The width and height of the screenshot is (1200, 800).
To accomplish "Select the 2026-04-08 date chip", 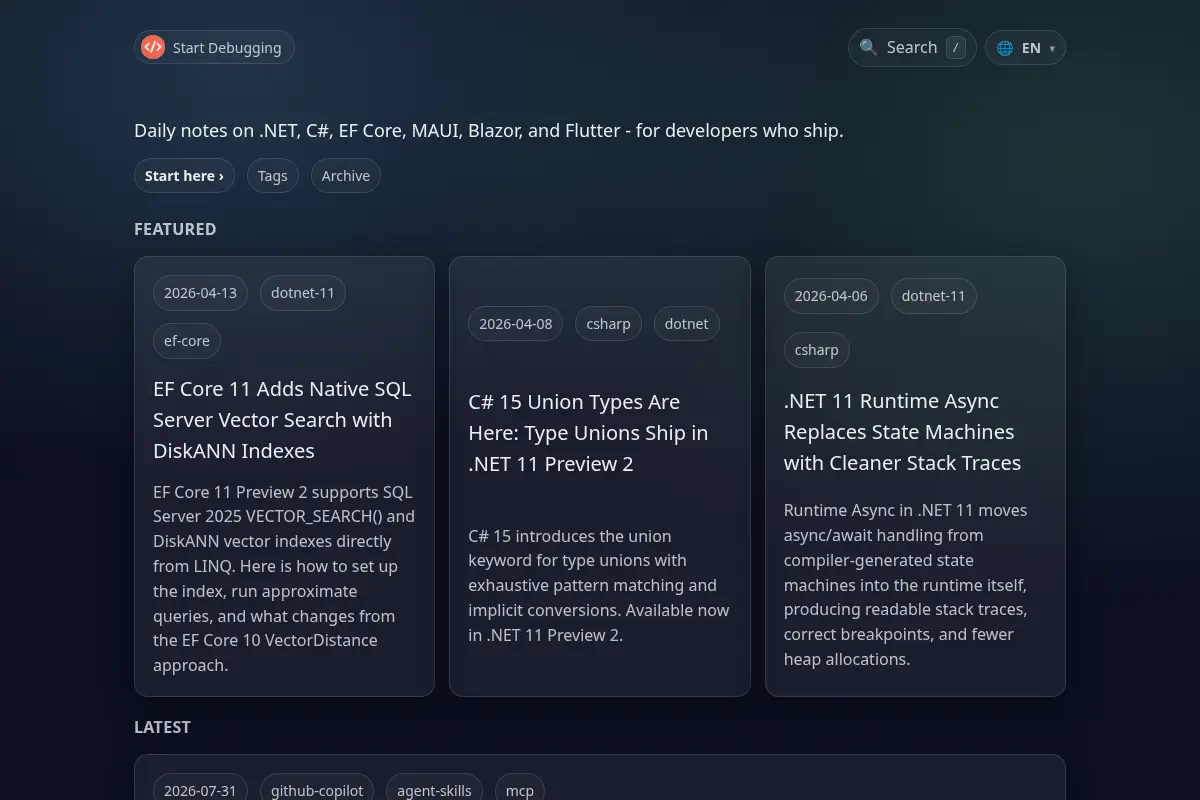I will tap(515, 324).
